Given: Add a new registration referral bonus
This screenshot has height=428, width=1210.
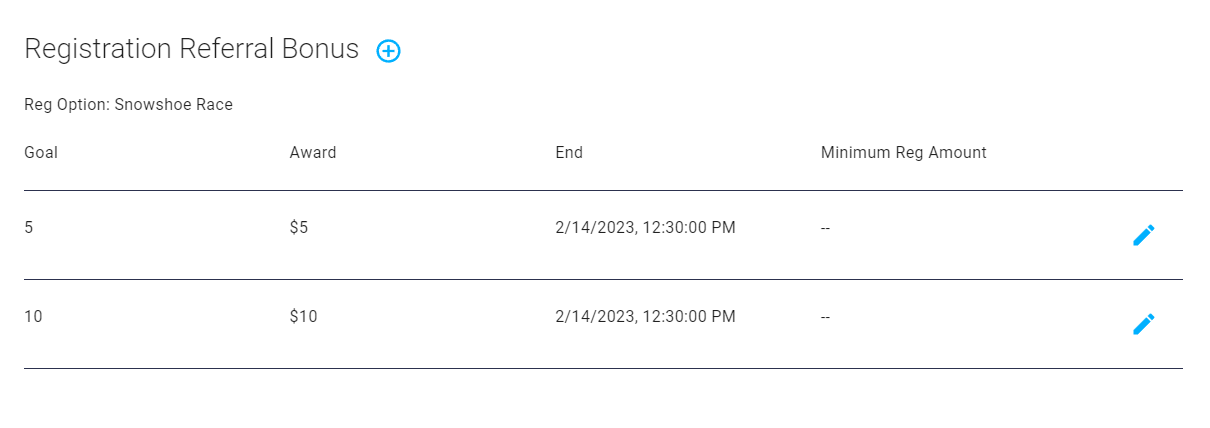Looking at the screenshot, I should pos(388,51).
